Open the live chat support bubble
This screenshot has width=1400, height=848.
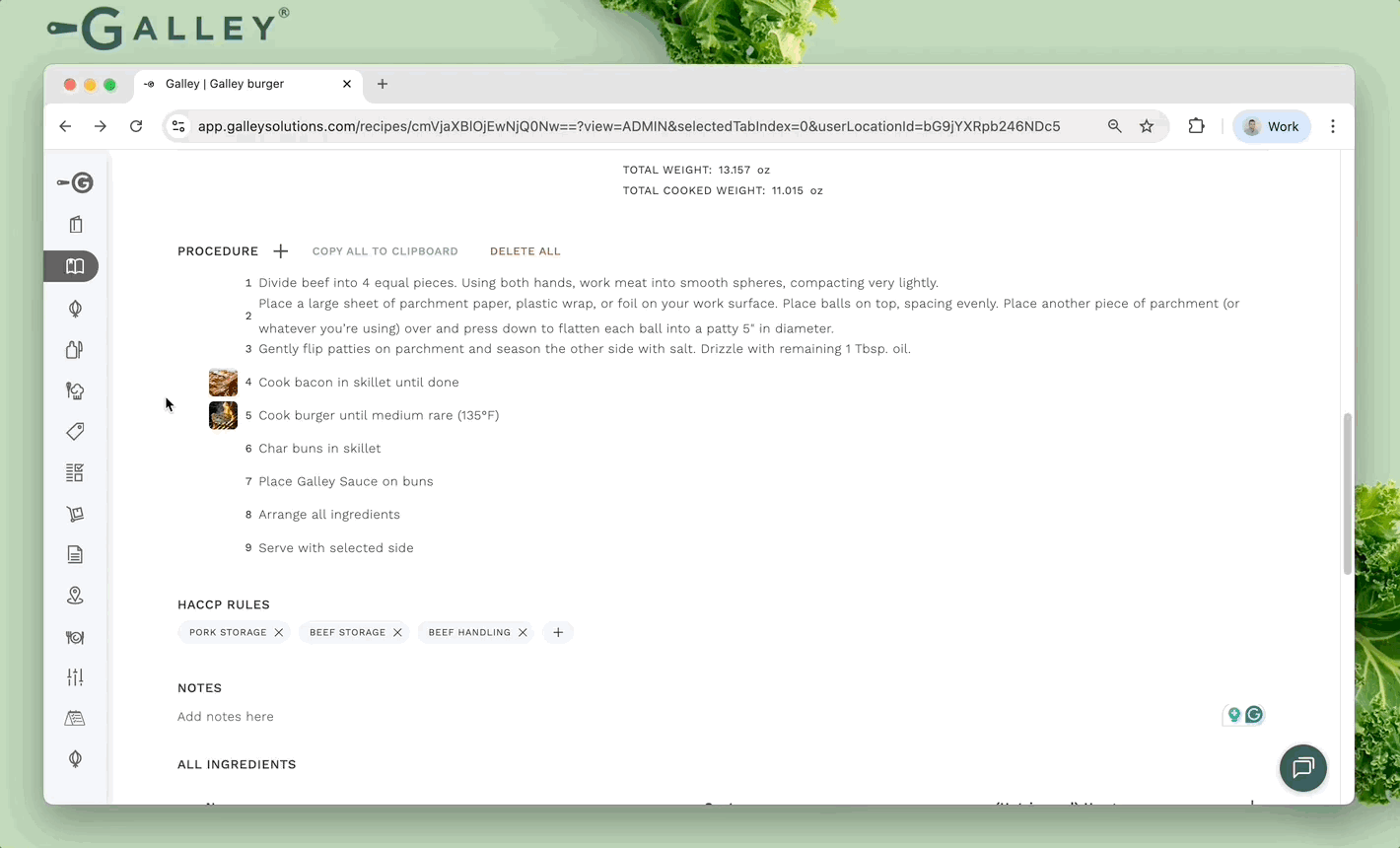pyautogui.click(x=1302, y=768)
